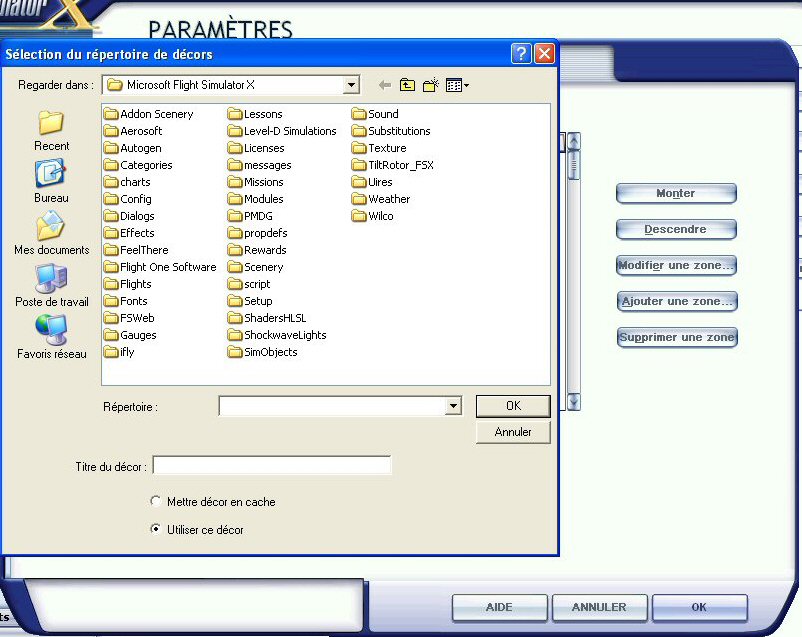Click OK in the directory dialog
This screenshot has height=637, width=802.
point(513,406)
